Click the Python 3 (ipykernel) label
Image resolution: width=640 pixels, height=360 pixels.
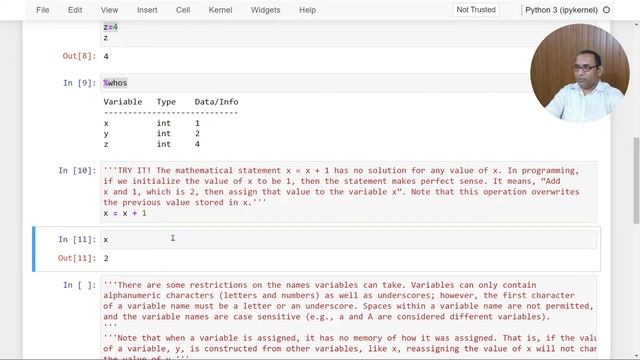[561, 10]
